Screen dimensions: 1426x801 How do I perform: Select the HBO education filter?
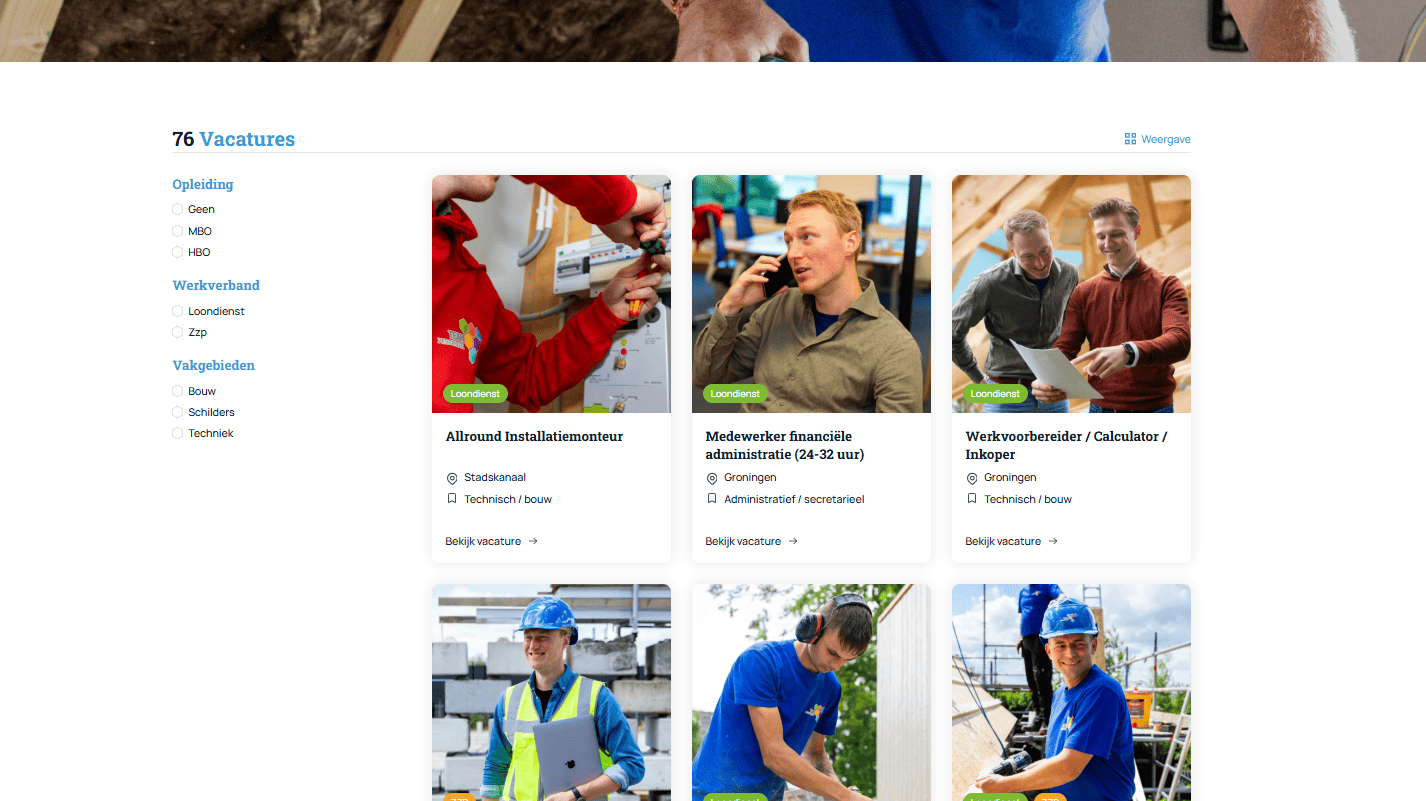[x=178, y=252]
